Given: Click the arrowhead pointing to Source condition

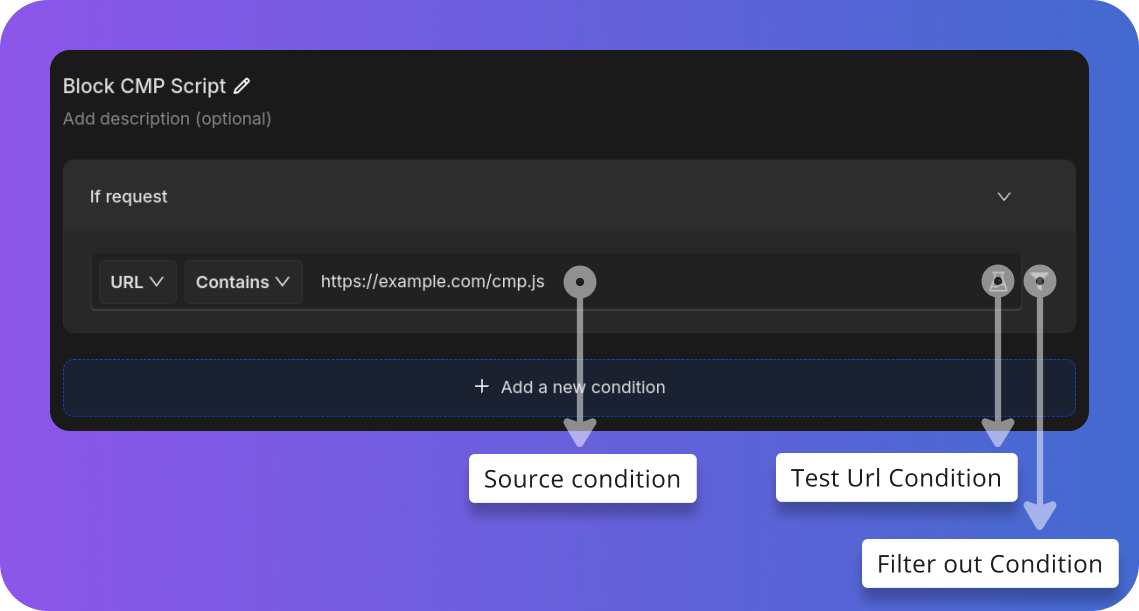Looking at the screenshot, I should click(581, 434).
